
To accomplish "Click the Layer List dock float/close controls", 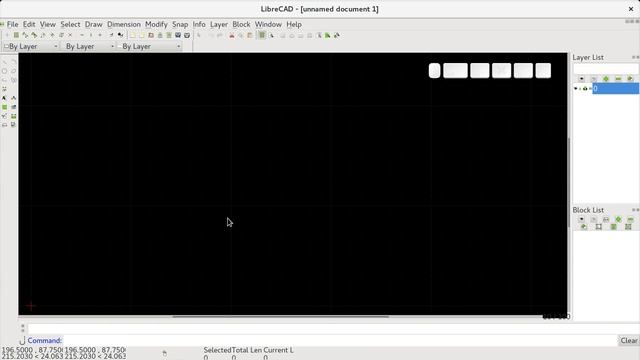I will click(x=635, y=57).
